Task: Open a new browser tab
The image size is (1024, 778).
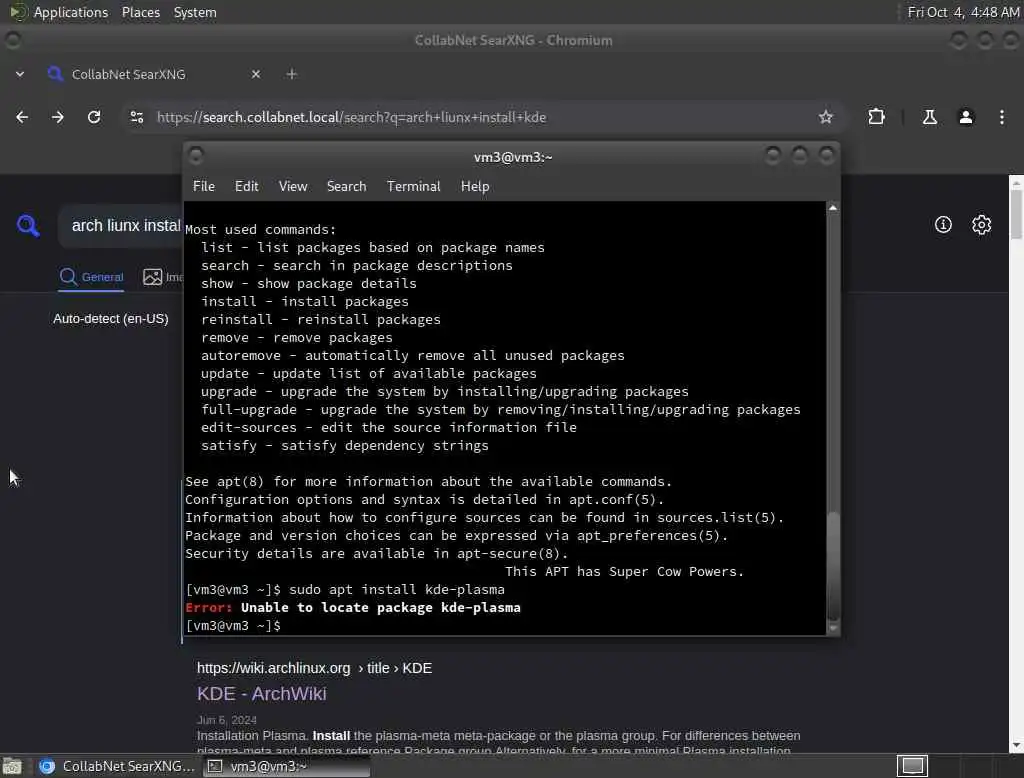Action: pyautogui.click(x=292, y=74)
